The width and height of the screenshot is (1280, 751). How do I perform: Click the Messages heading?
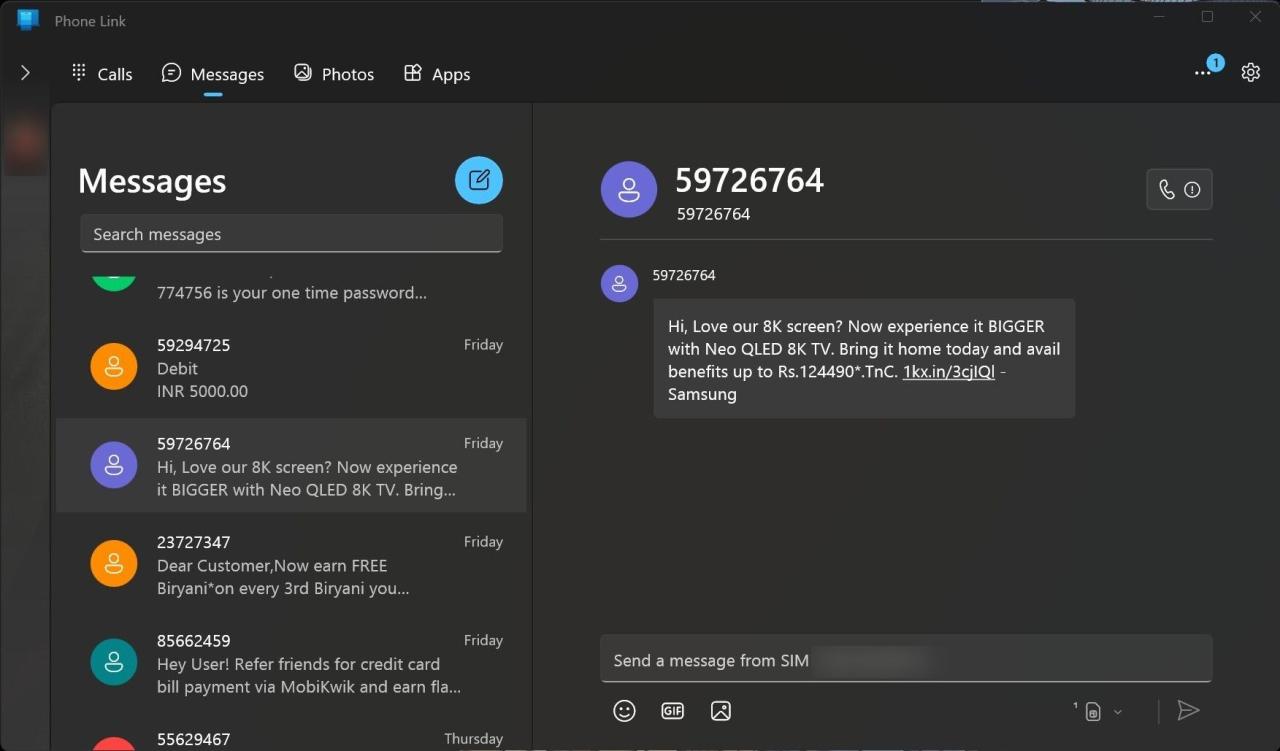tap(152, 181)
